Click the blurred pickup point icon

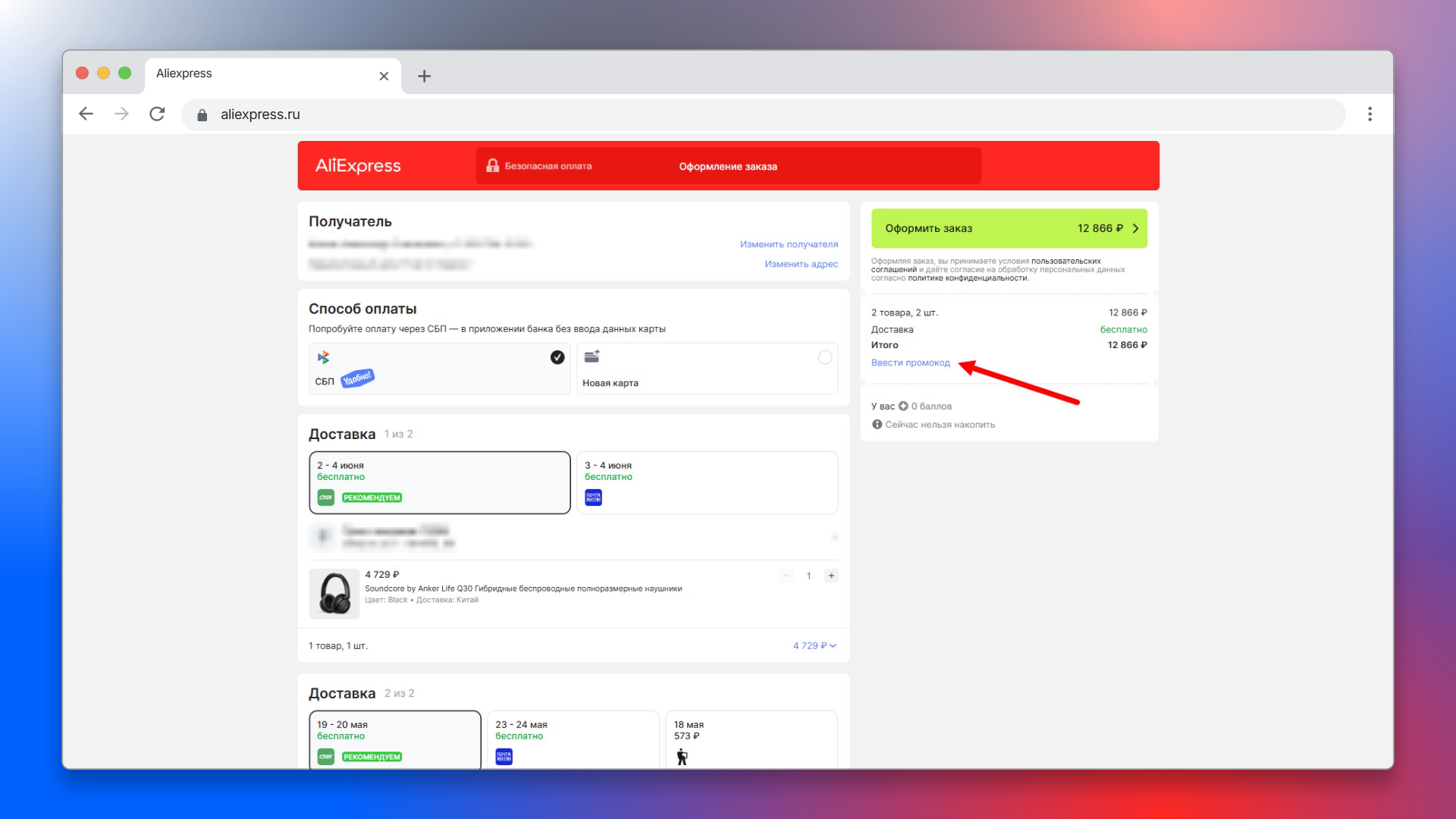pyautogui.click(x=323, y=537)
